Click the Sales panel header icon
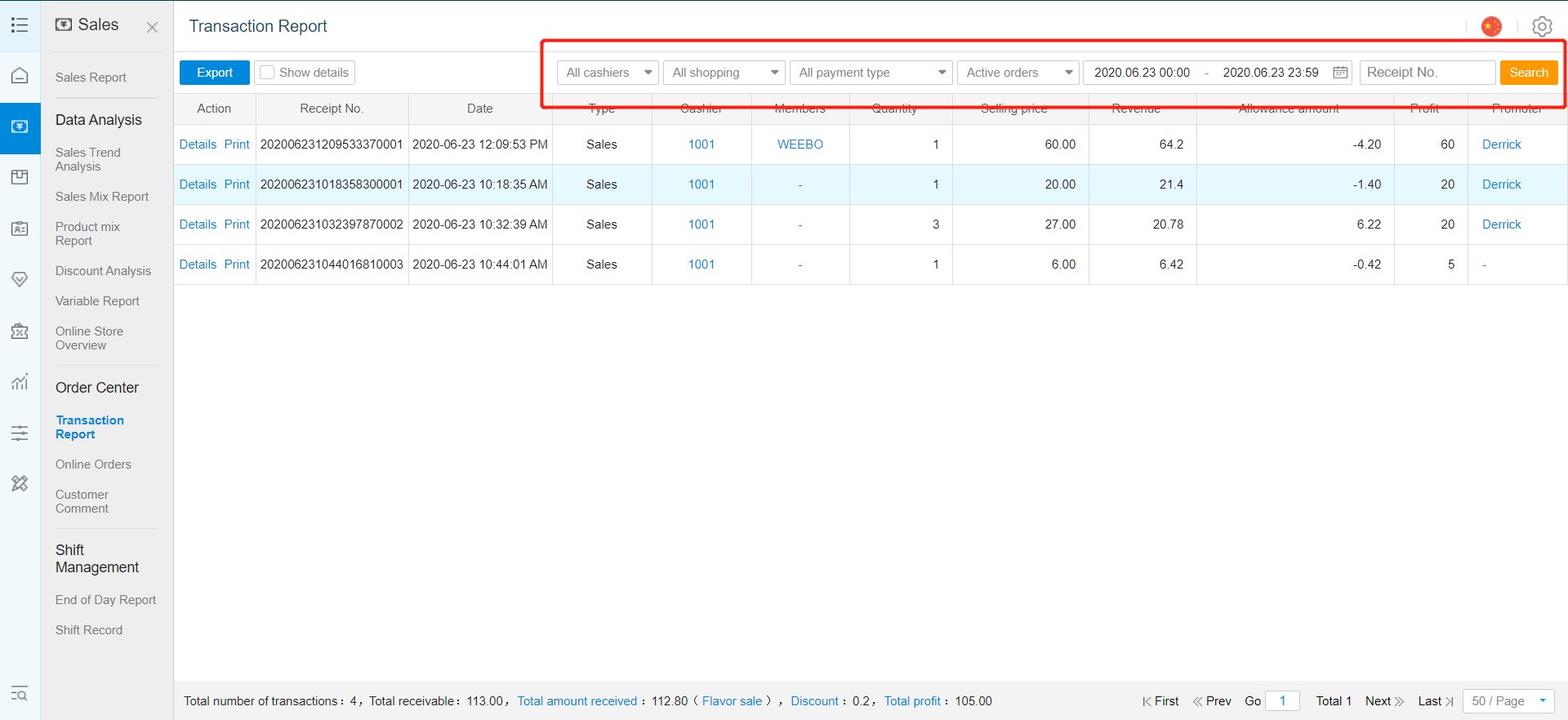Screen dimensions: 1568x720 coord(64,24)
